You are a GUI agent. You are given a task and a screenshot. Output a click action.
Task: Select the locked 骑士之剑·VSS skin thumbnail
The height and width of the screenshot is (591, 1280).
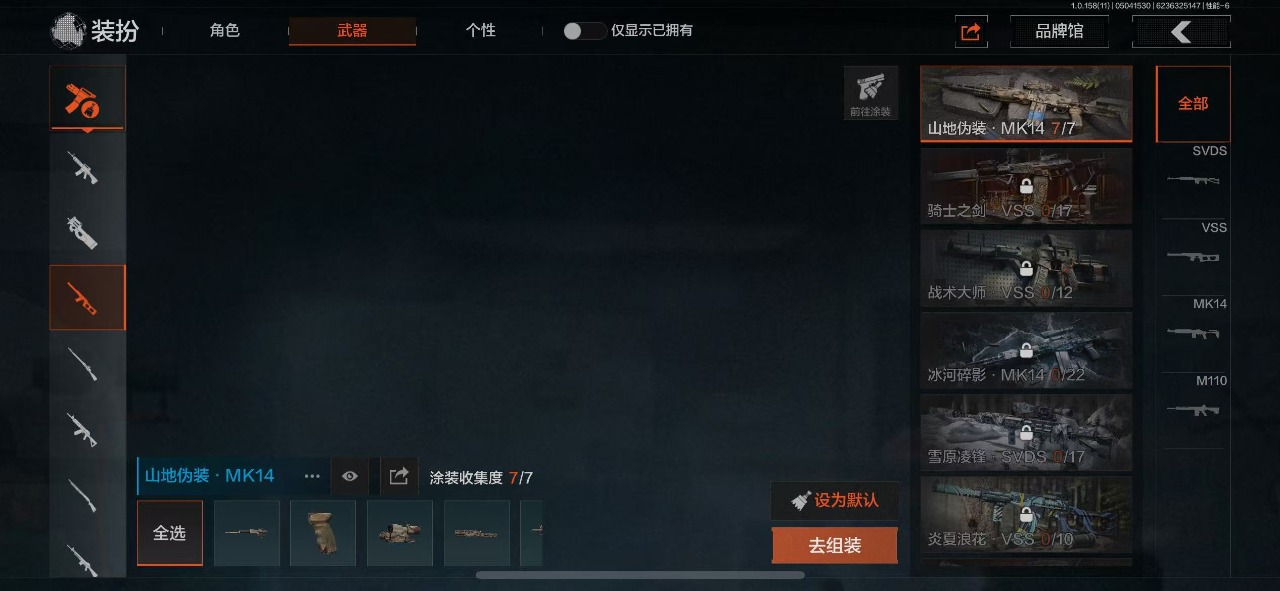pyautogui.click(x=1026, y=186)
